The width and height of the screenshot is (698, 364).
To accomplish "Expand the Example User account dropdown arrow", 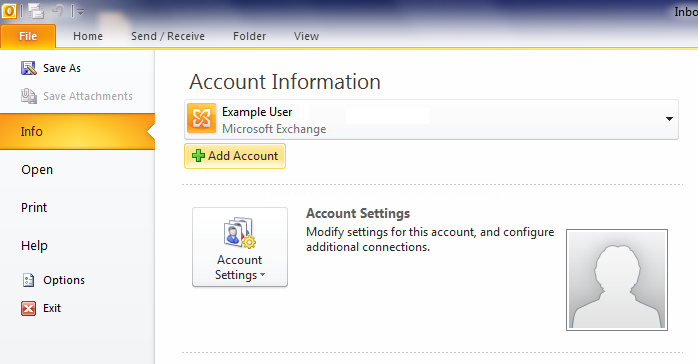I will point(669,119).
